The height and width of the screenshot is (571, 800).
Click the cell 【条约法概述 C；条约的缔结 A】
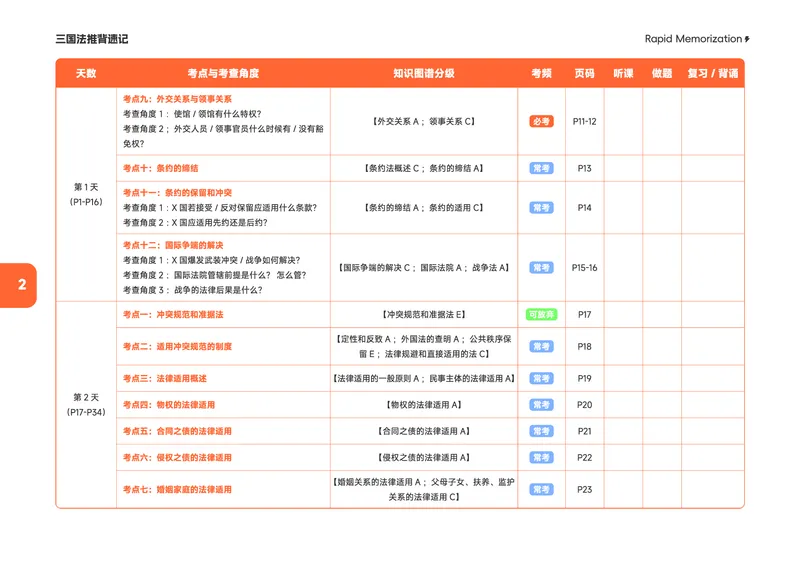coord(423,168)
